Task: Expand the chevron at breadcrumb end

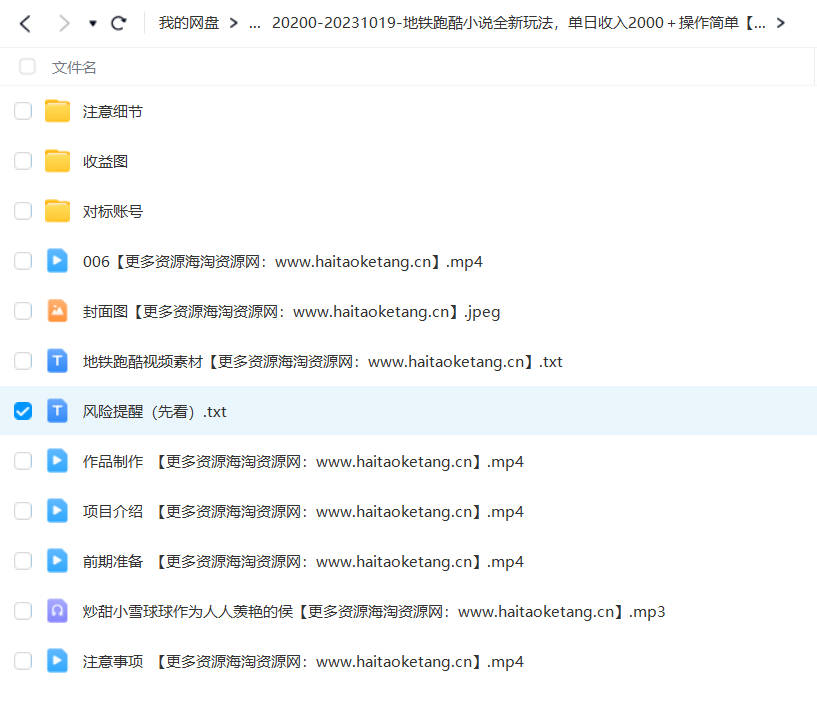Action: pos(780,23)
